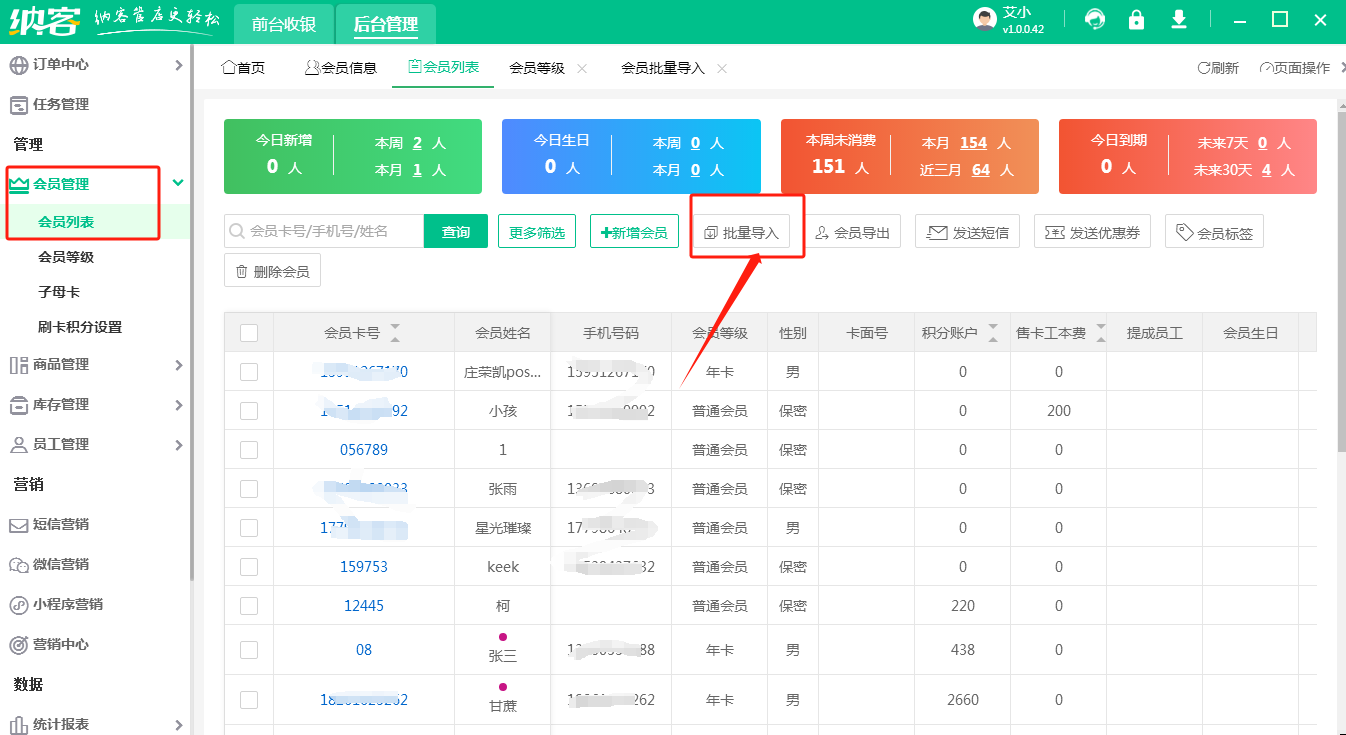Toggle the select-all checkbox in table header

[x=249, y=333]
